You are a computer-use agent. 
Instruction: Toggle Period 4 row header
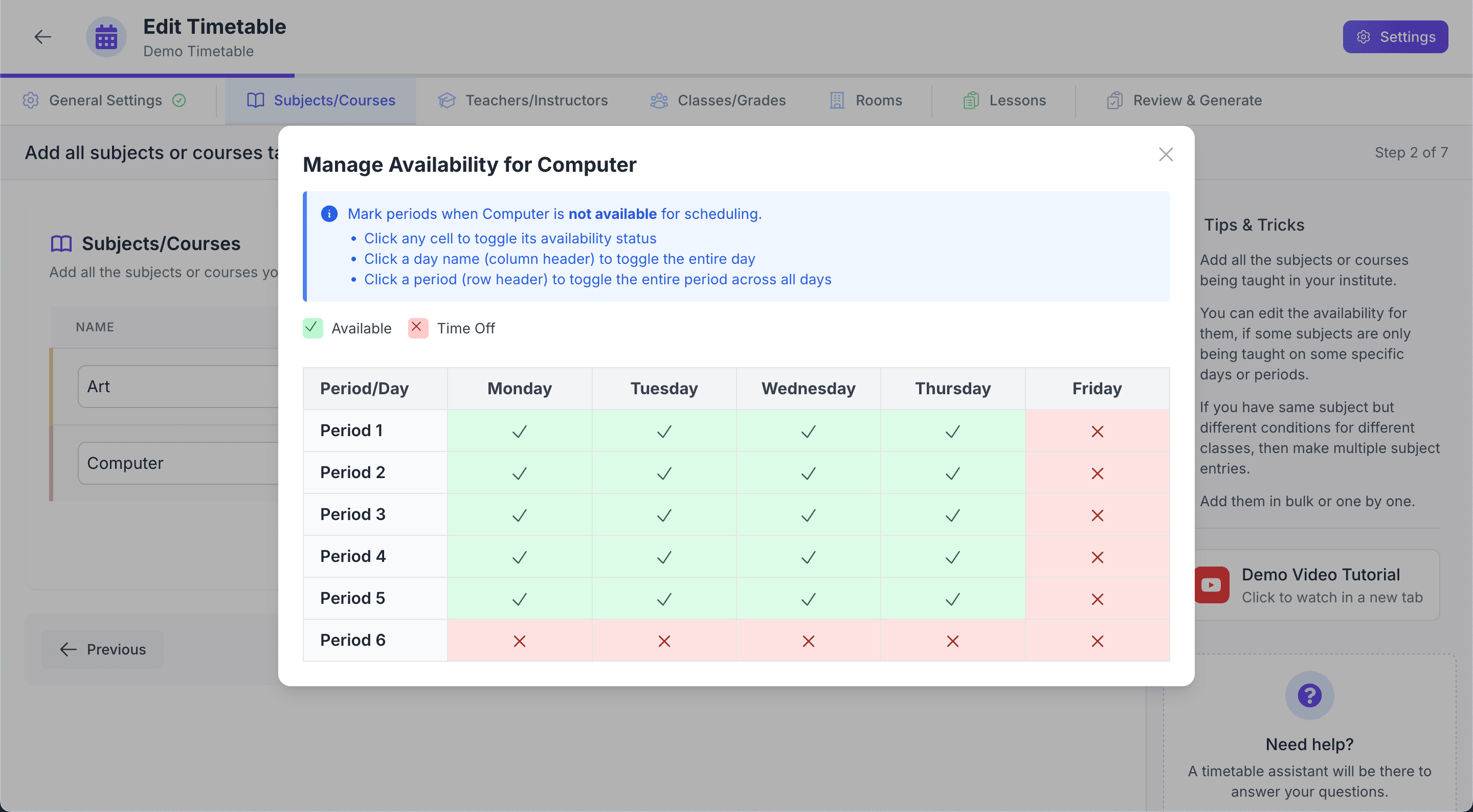(375, 556)
